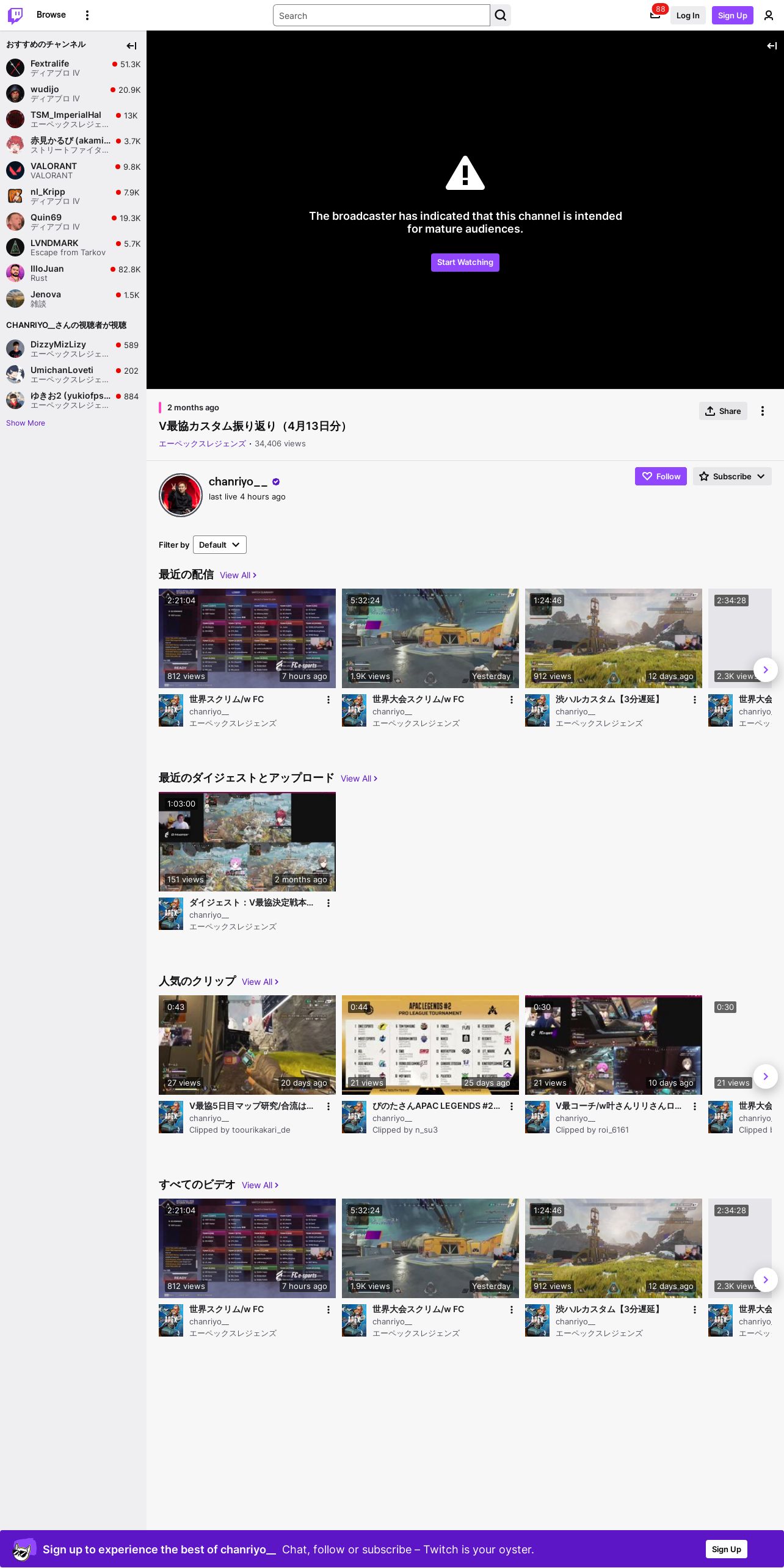Open the notifications inbox with 88 badge

[655, 15]
